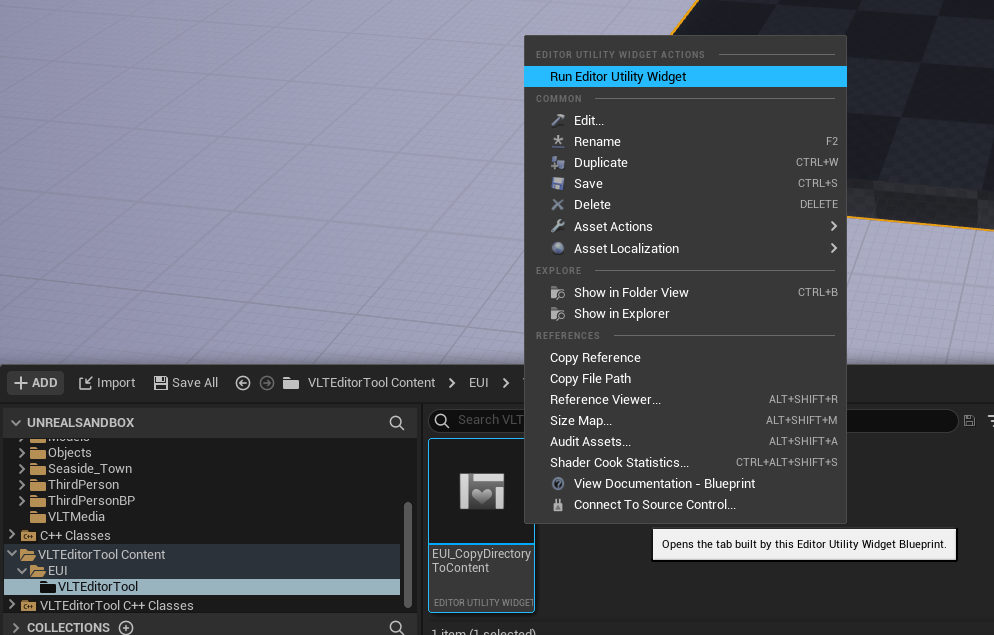Click the Duplicate icon in the context menu
Image resolution: width=994 pixels, height=635 pixels.
click(x=558, y=162)
